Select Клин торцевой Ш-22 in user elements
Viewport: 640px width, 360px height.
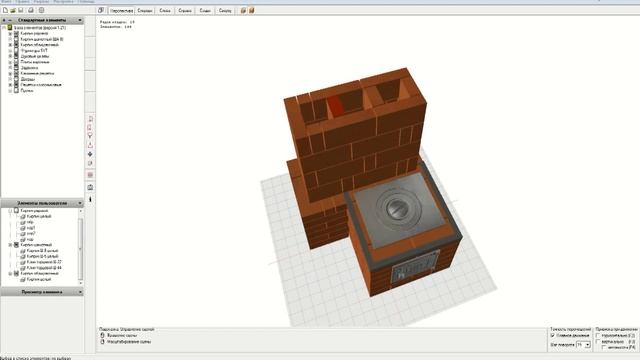point(44,262)
